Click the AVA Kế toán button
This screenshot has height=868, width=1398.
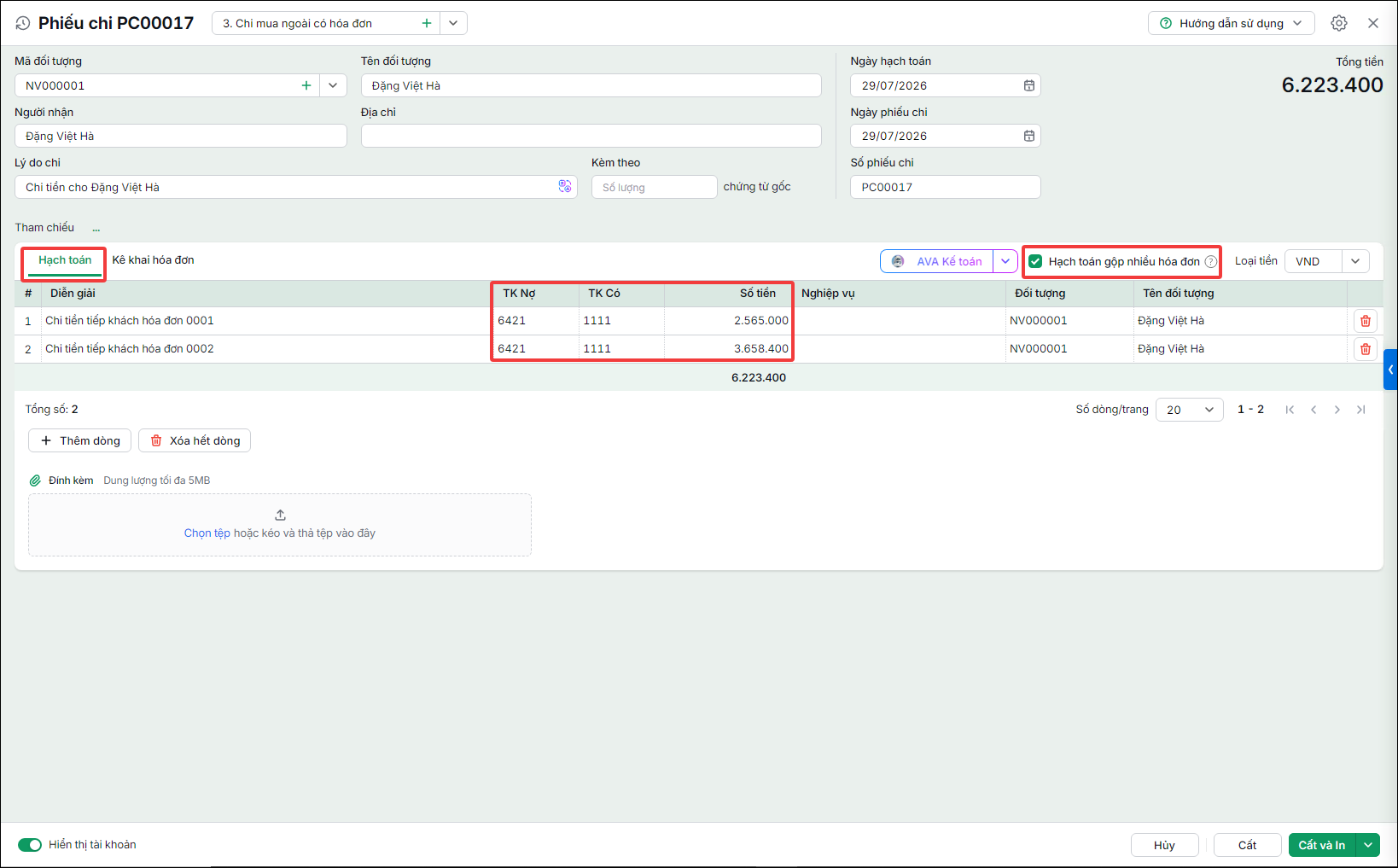(x=937, y=261)
